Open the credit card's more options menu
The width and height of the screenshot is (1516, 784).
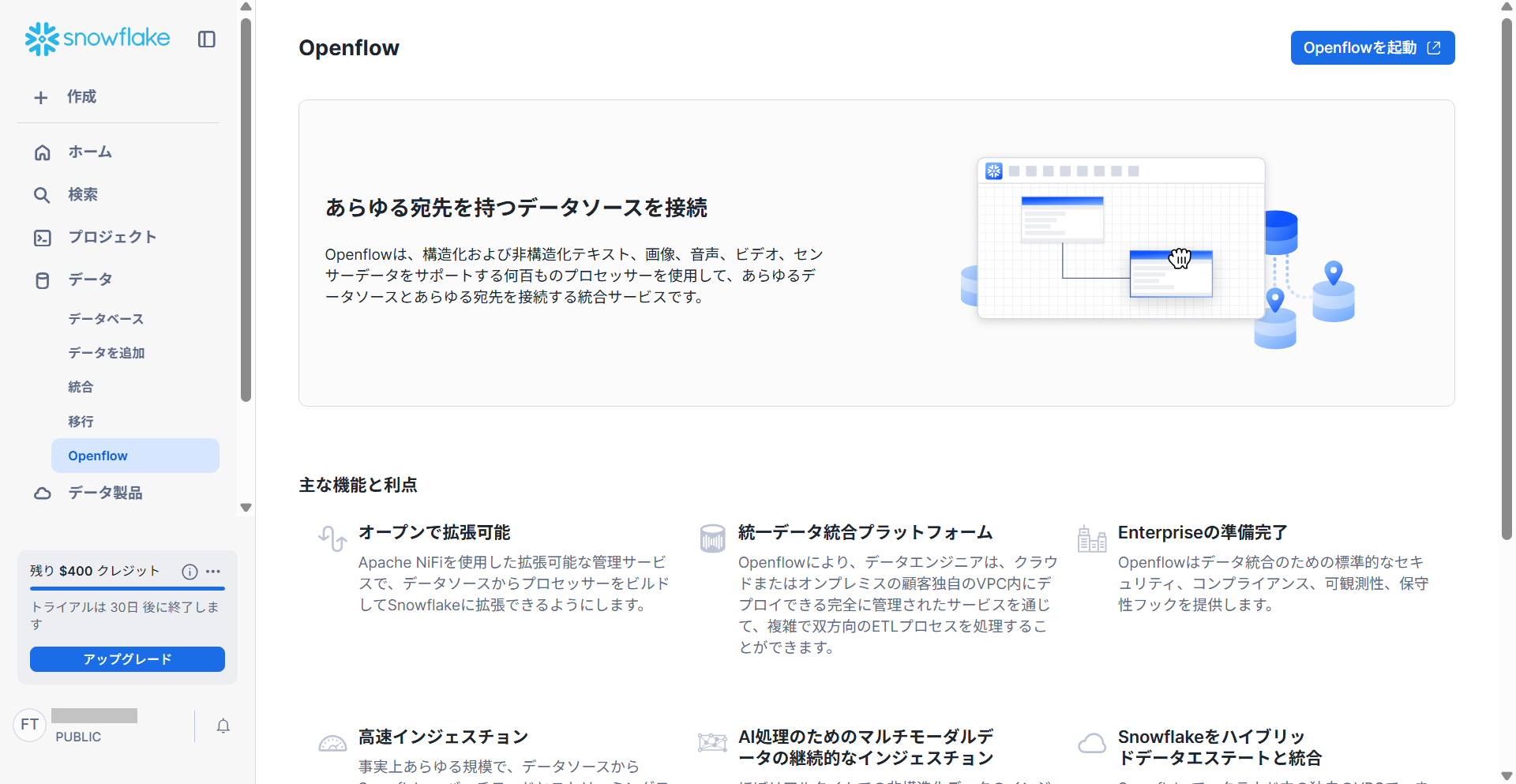[213, 572]
